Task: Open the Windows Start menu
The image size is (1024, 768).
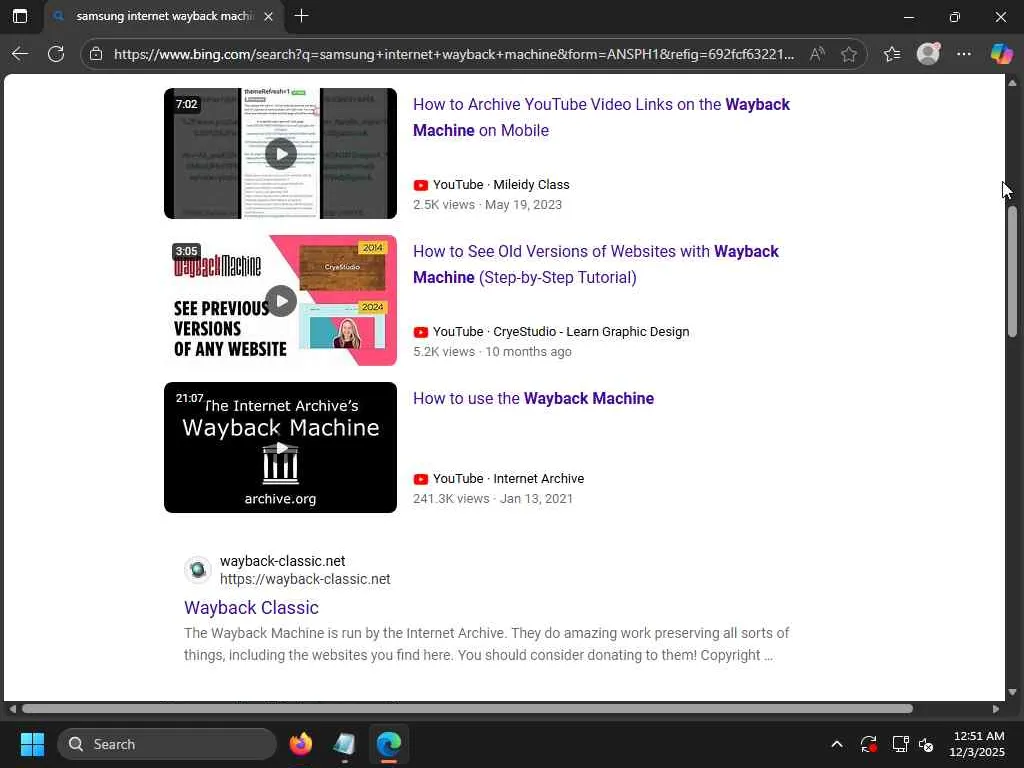Action: click(32, 744)
